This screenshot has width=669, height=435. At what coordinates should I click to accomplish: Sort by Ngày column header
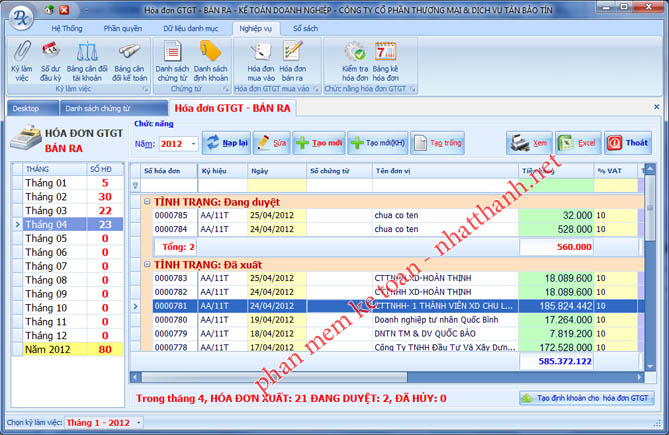pos(276,171)
